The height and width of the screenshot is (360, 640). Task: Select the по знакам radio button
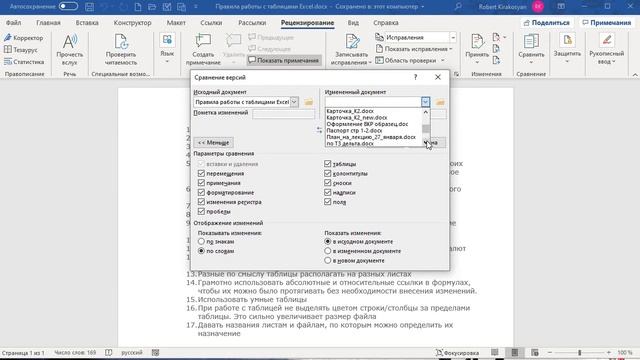coord(201,242)
